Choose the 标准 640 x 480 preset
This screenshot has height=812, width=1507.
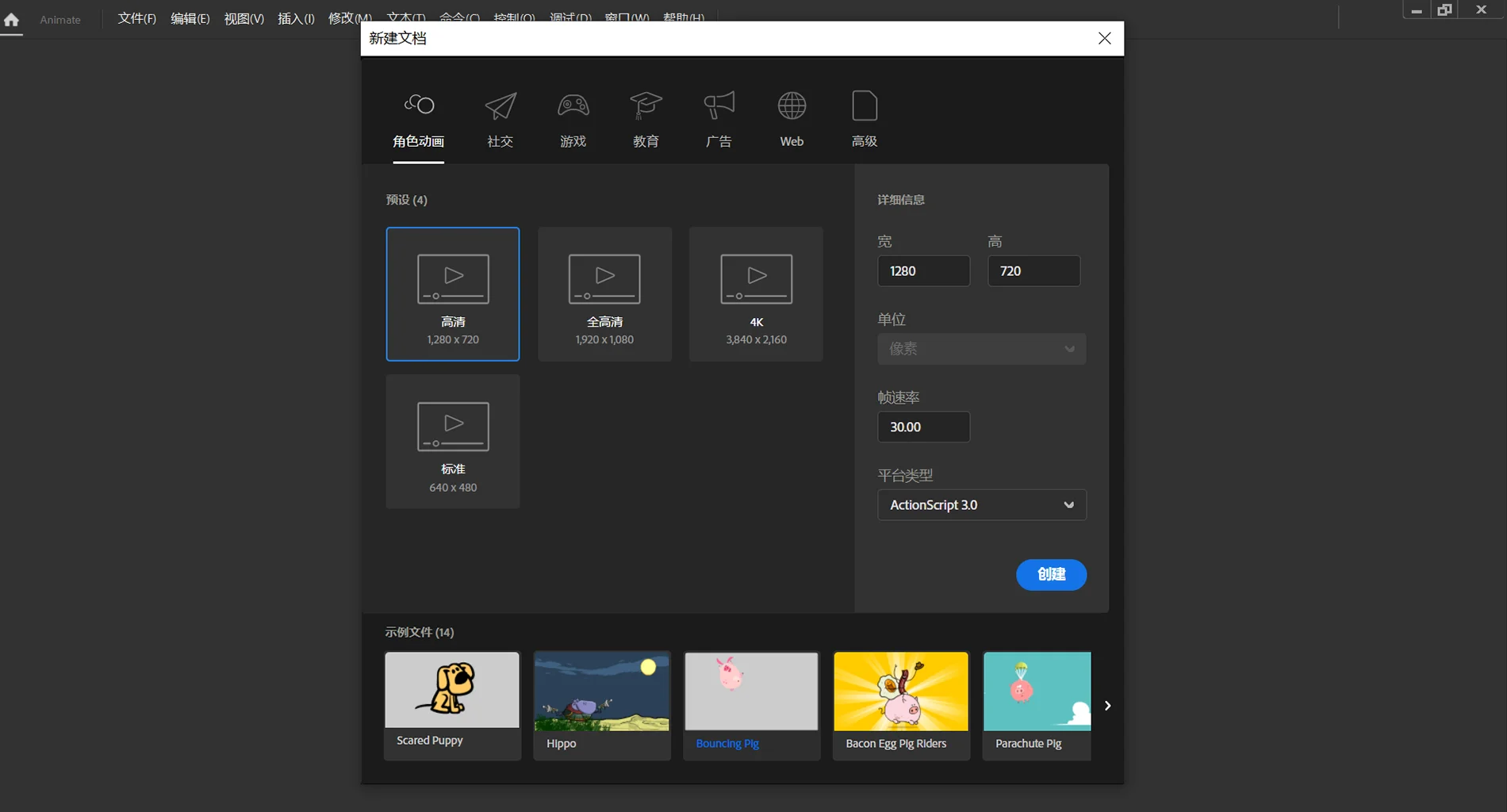click(453, 442)
